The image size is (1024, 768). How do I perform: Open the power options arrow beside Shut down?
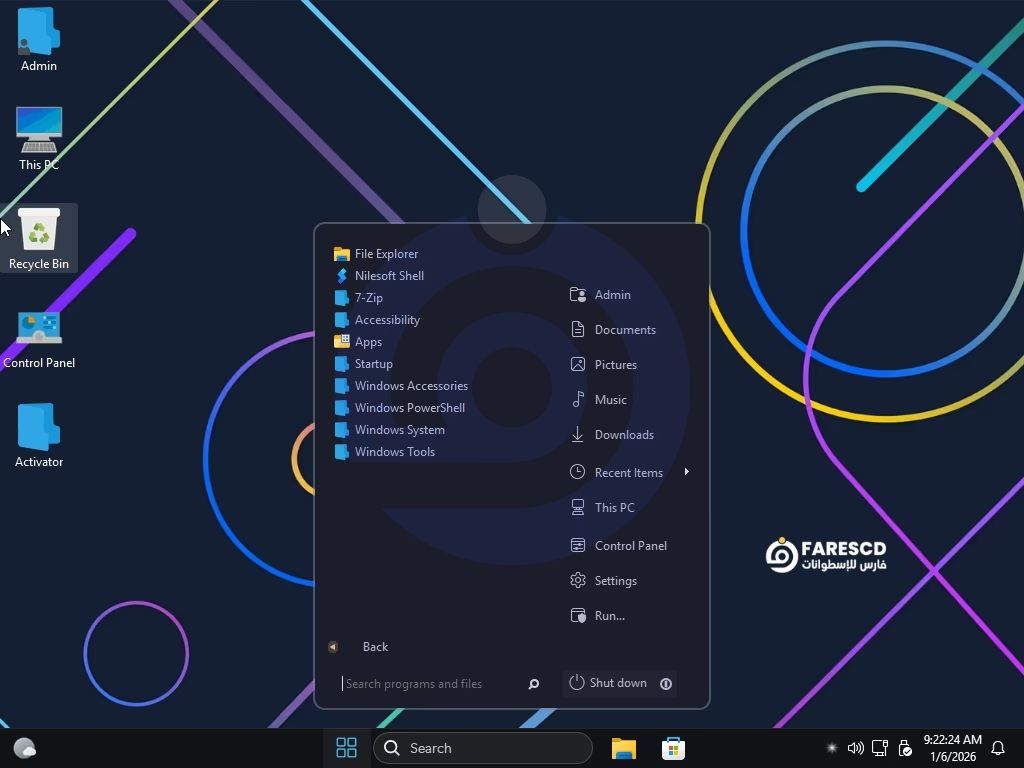pos(666,683)
